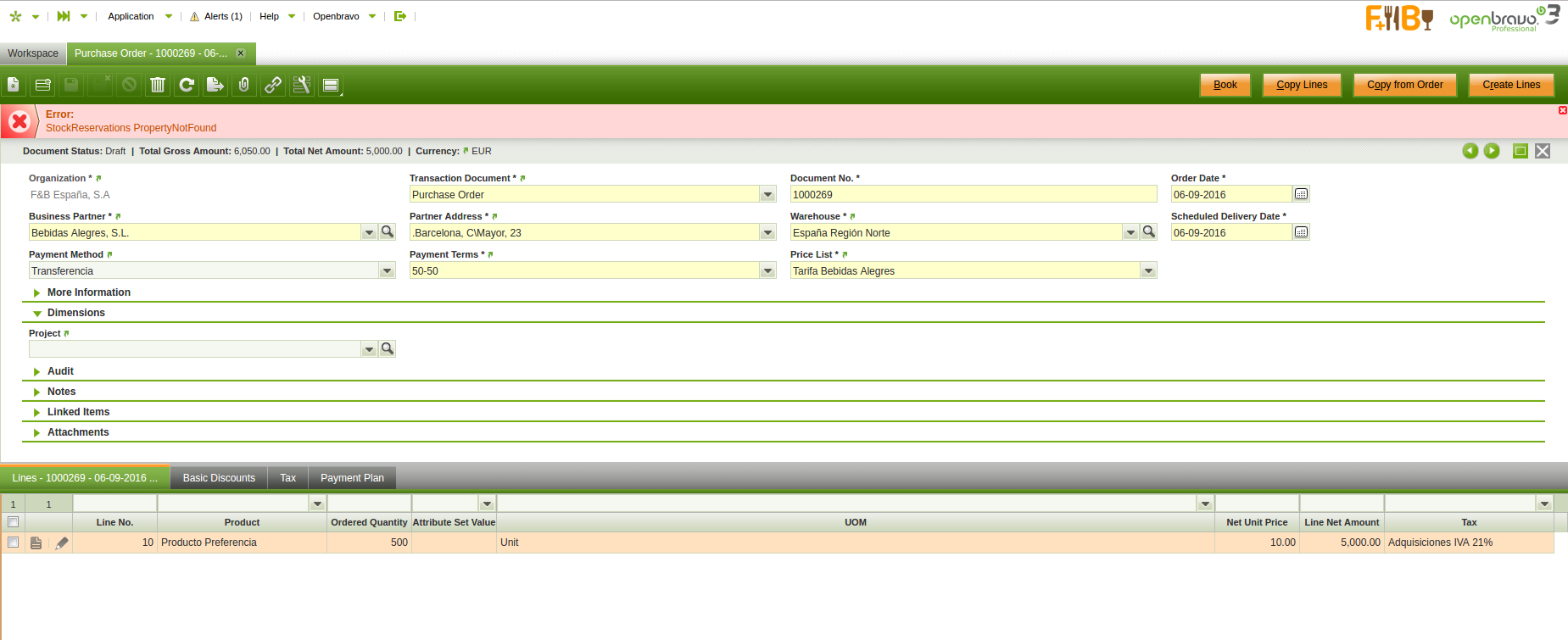
Task: Open the Partner Address dropdown
Action: point(767,232)
